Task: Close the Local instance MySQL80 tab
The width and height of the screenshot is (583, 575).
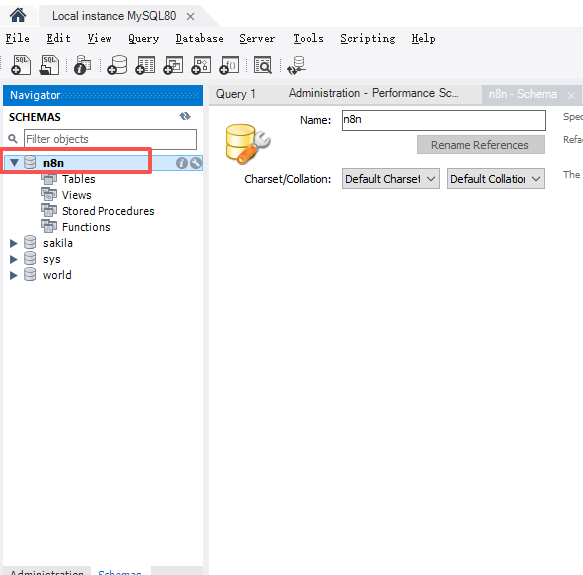Action: click(x=190, y=16)
